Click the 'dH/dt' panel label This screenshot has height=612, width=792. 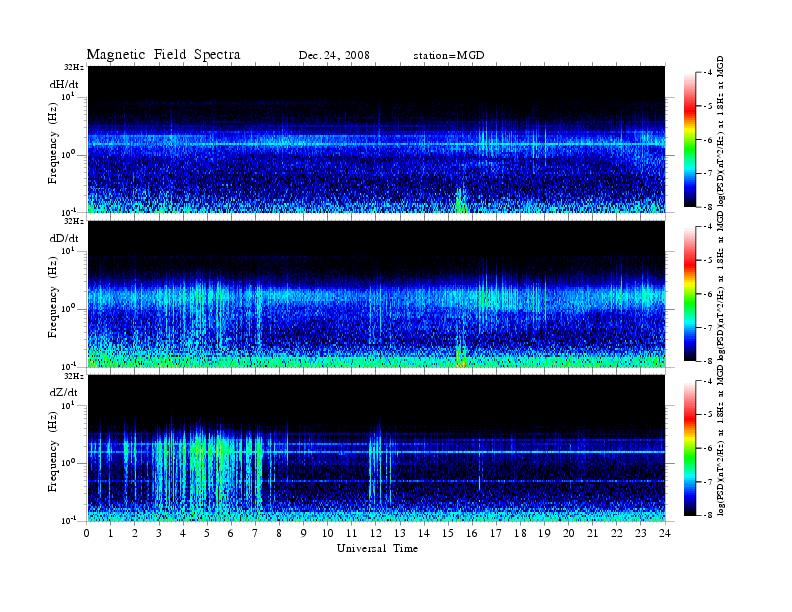click(x=64, y=84)
